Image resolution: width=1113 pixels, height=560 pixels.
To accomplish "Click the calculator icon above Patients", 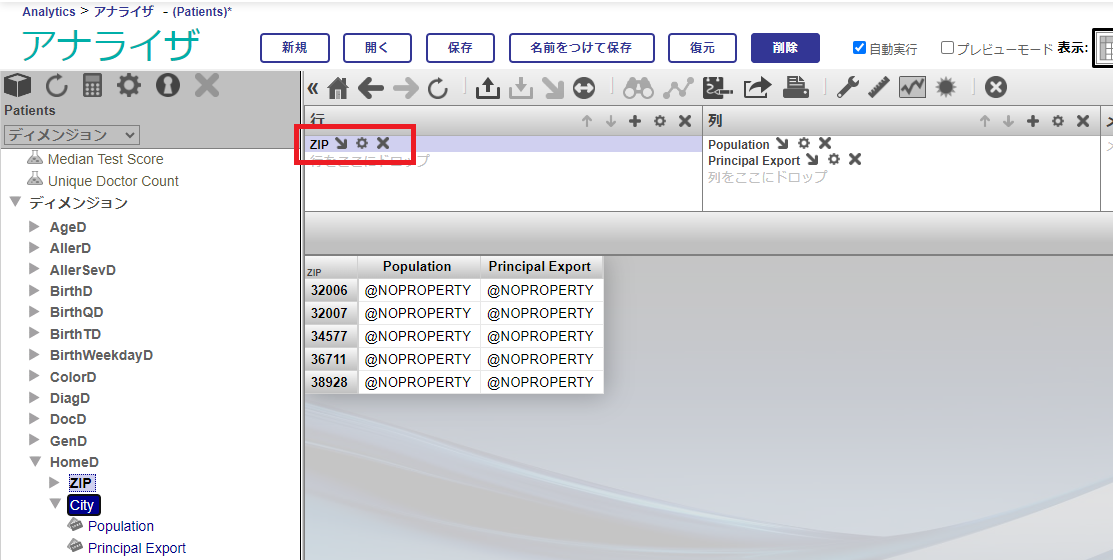I will tap(93, 85).
